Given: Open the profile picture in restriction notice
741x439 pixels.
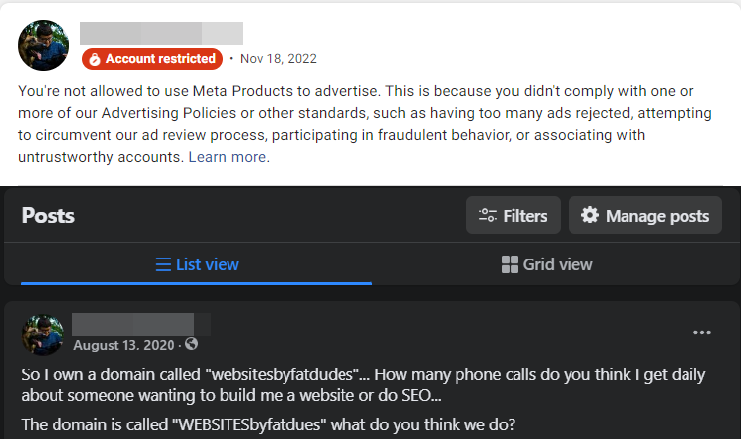Looking at the screenshot, I should [x=43, y=45].
